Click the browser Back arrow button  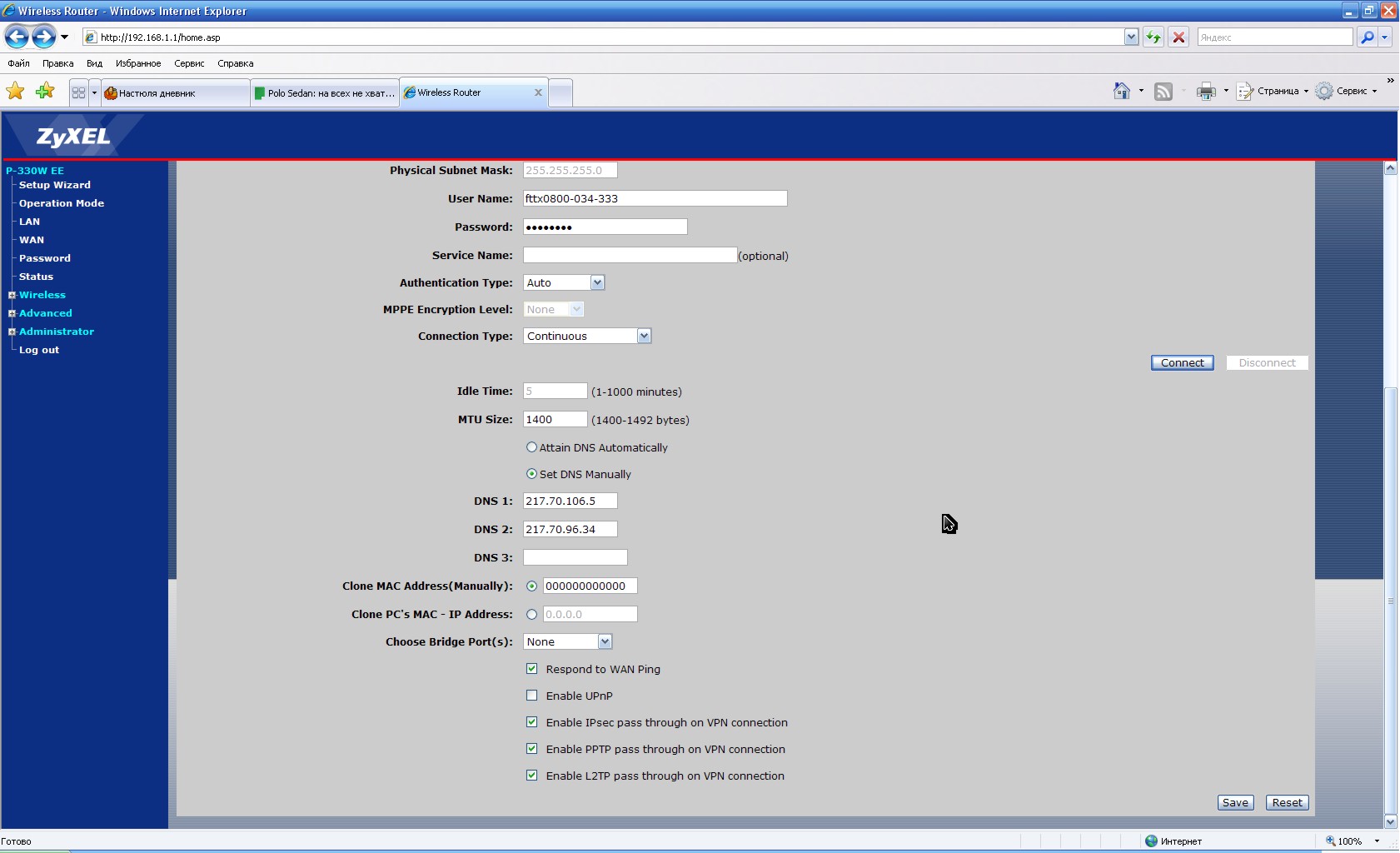click(17, 37)
